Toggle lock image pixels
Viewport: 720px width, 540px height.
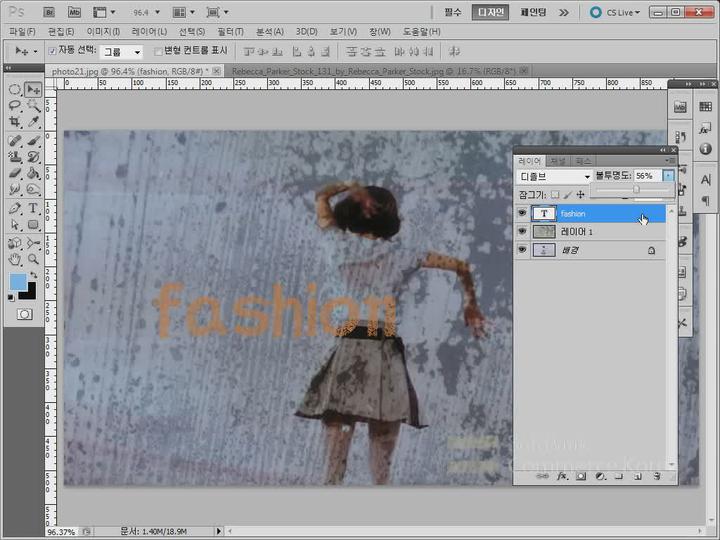coord(568,195)
